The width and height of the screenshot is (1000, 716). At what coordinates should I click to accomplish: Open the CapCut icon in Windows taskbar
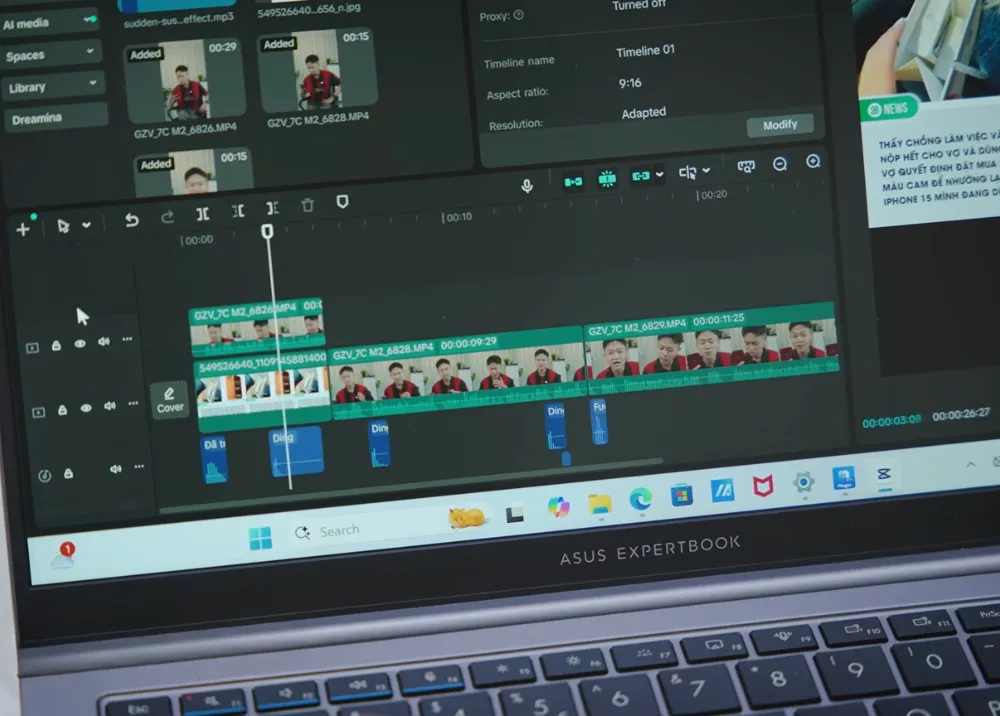tap(884, 474)
